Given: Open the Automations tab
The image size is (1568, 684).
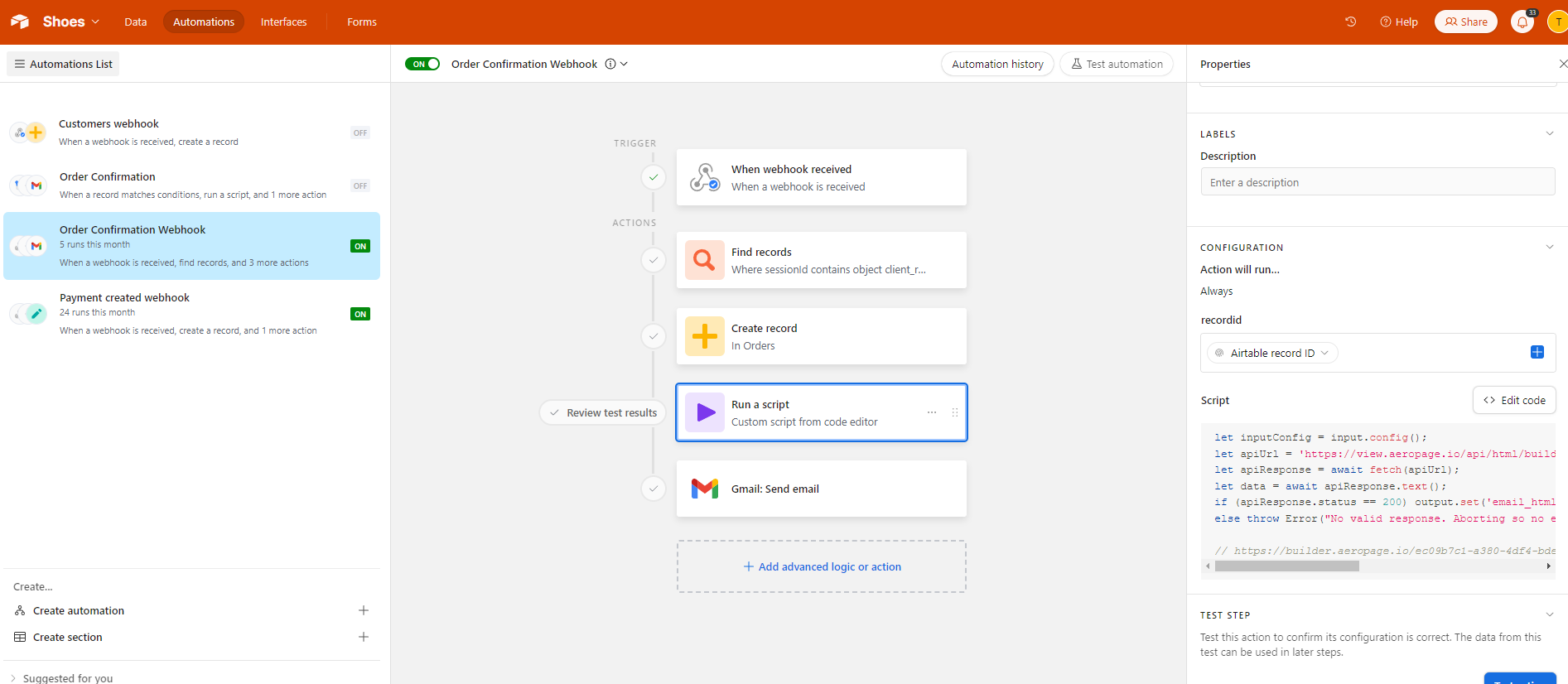Looking at the screenshot, I should pos(204,22).
